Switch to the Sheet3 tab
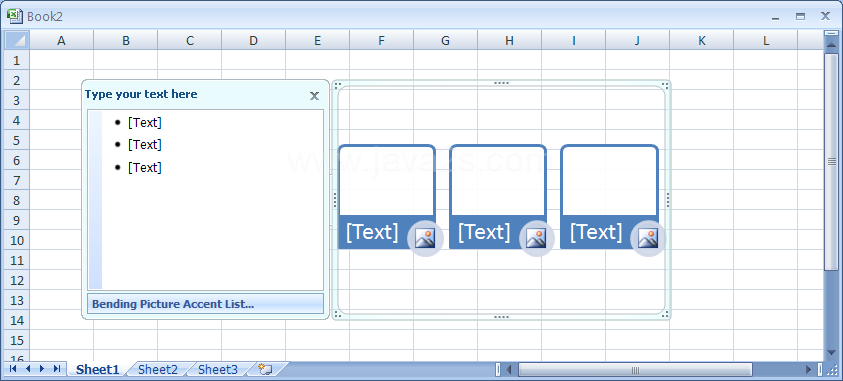 [x=218, y=369]
